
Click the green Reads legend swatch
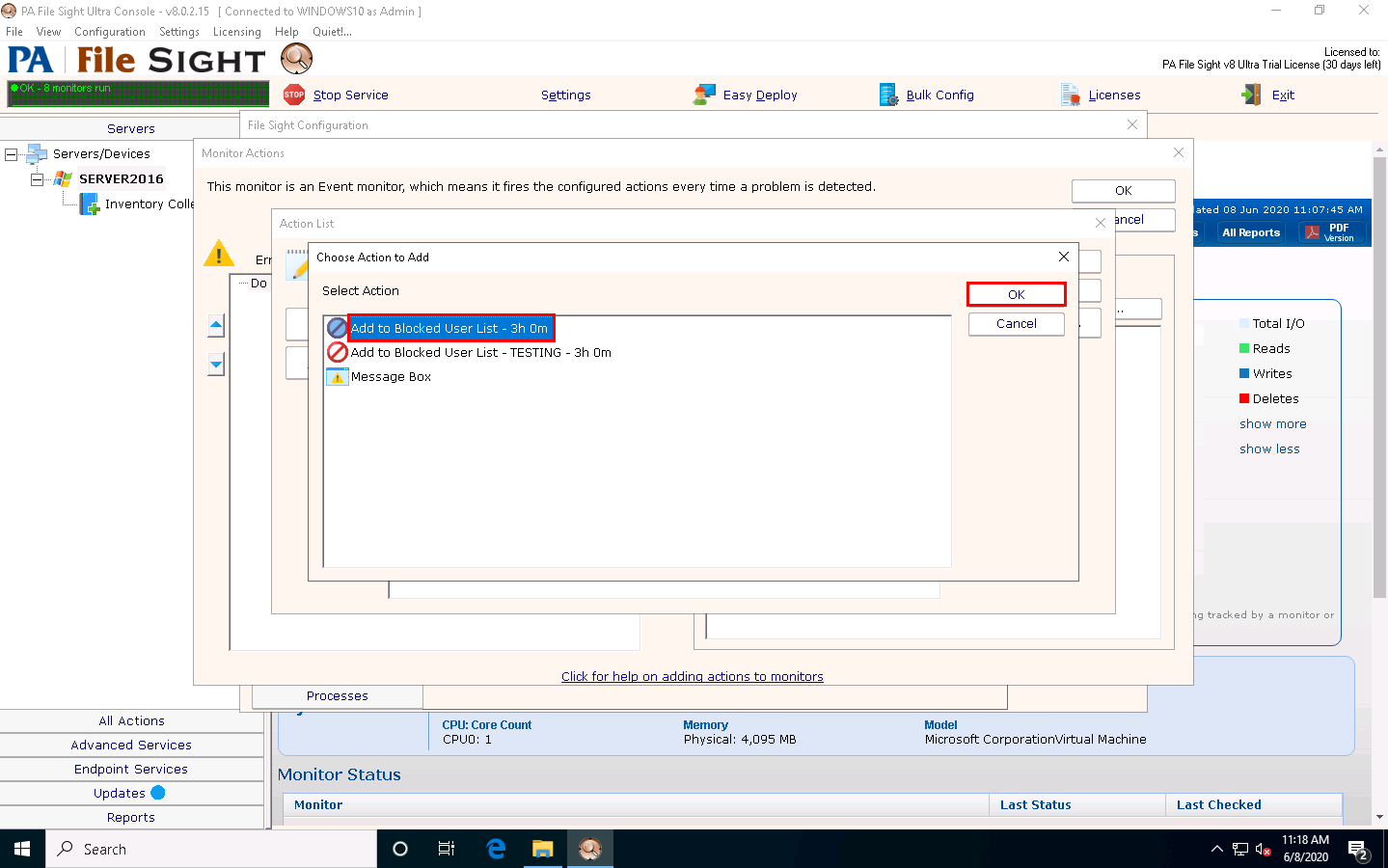(1244, 348)
